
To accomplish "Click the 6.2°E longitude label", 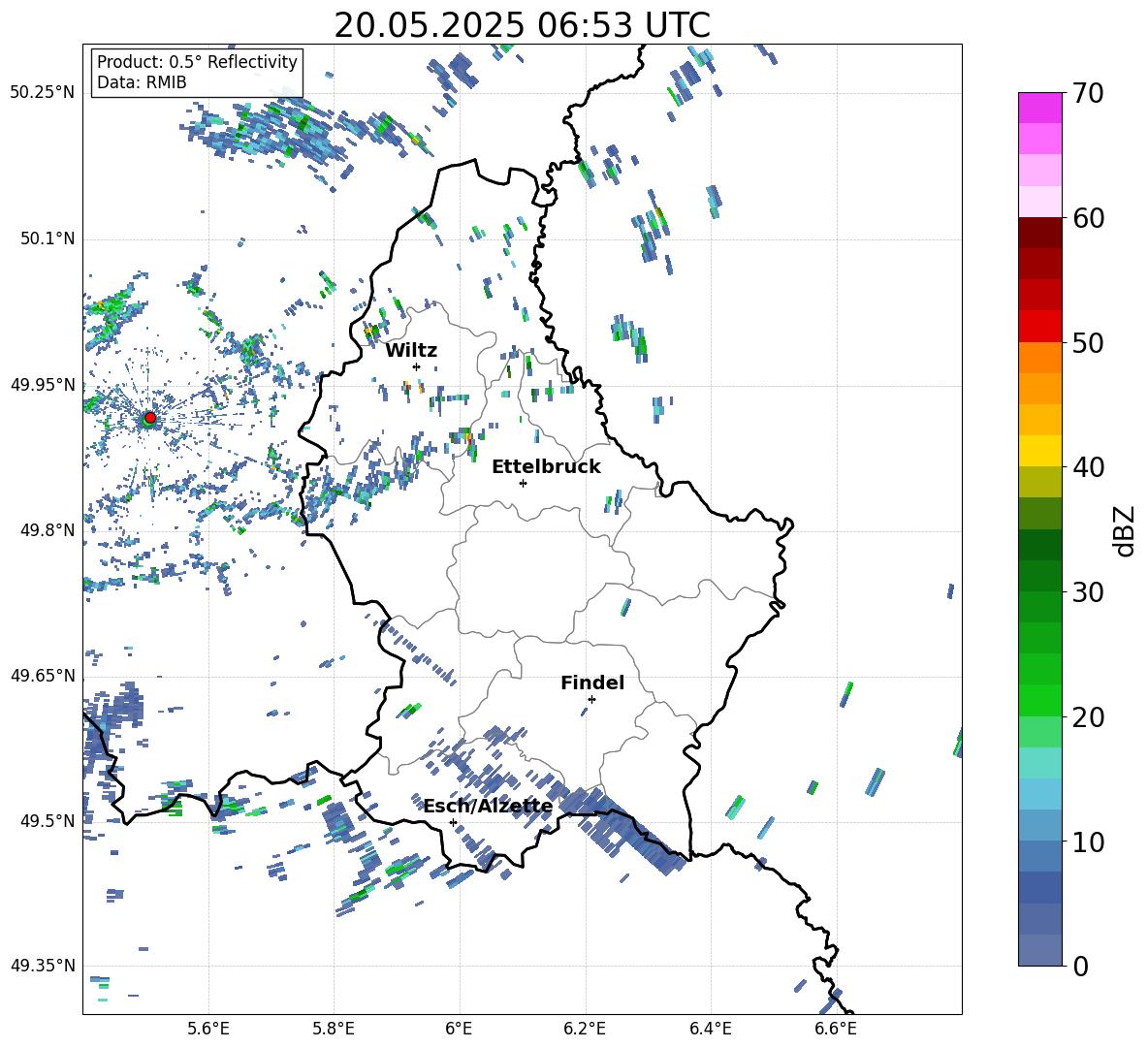I will tap(585, 1029).
